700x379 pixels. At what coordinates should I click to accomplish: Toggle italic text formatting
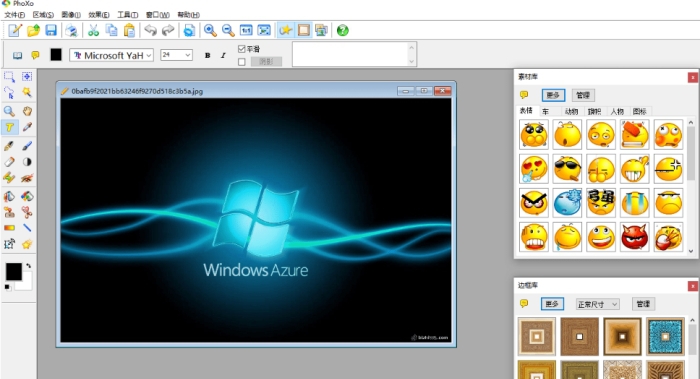tap(223, 55)
